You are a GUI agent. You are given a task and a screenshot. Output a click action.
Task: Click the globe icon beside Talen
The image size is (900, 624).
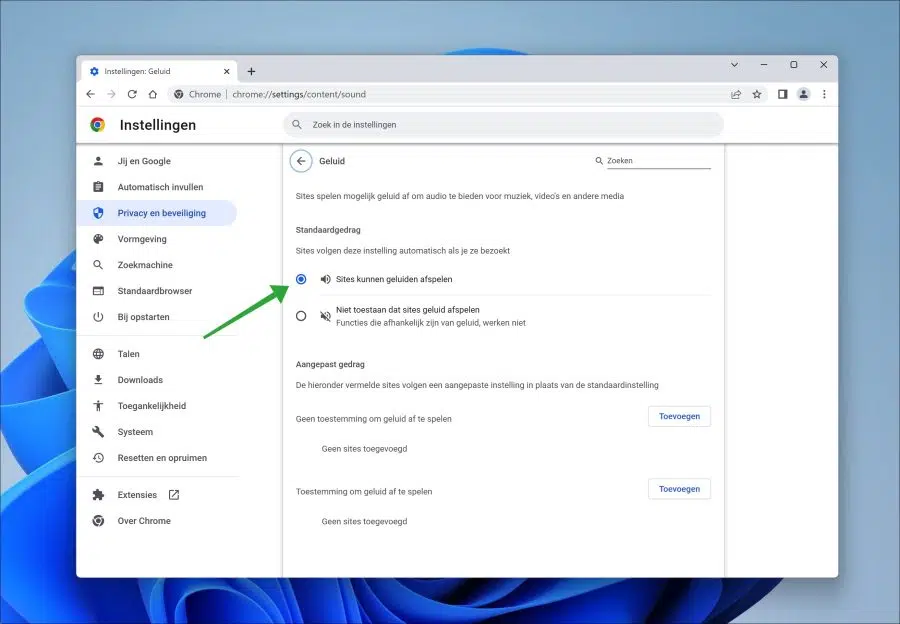coord(98,354)
